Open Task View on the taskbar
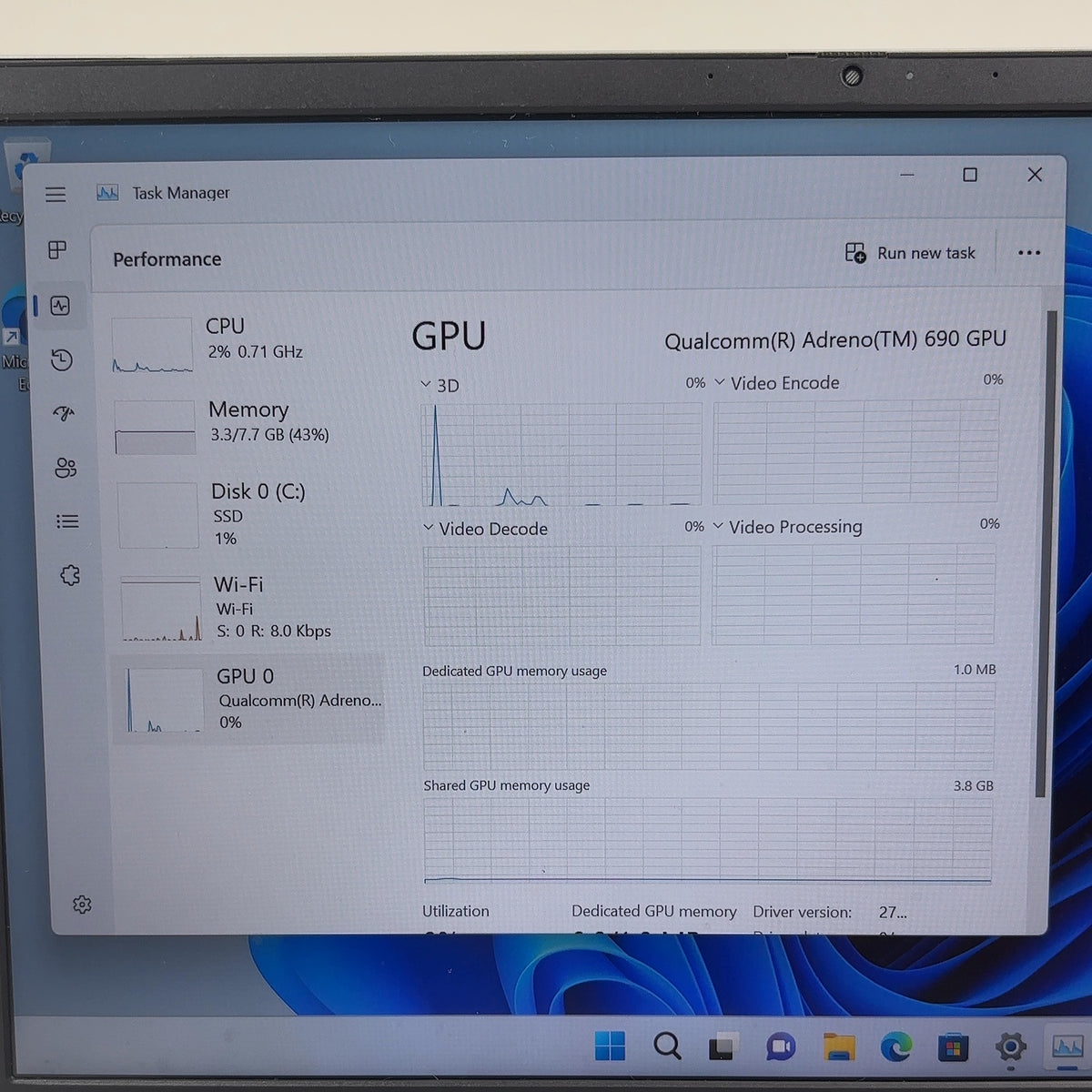1092x1092 pixels. [723, 1047]
